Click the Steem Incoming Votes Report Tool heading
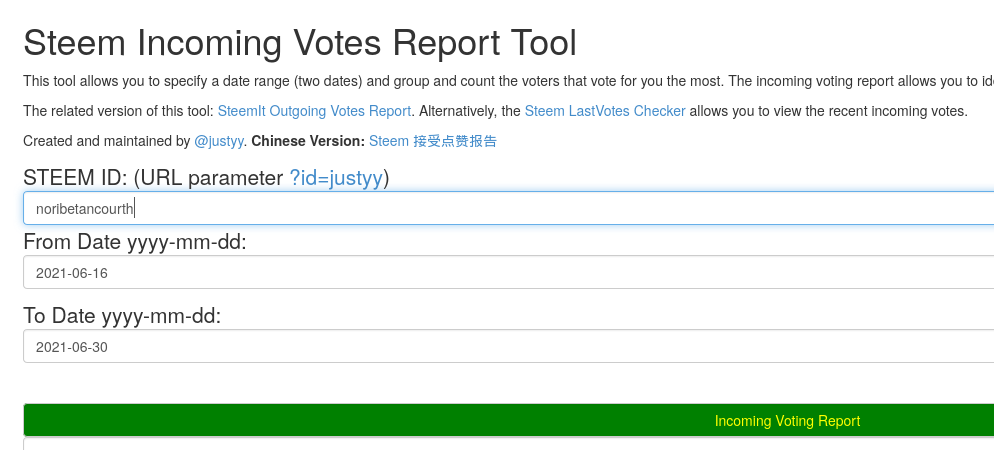Viewport: 994px width, 450px height. (300, 43)
